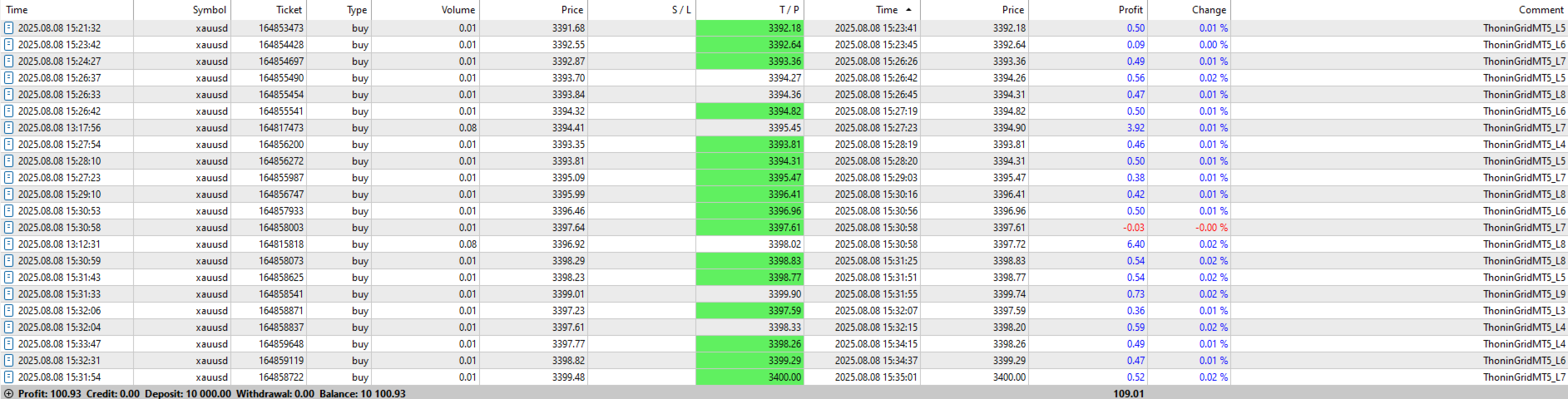Select the row icon for the 15:32:31 trade
This screenshot has height=399, width=1568.
[x=9, y=361]
